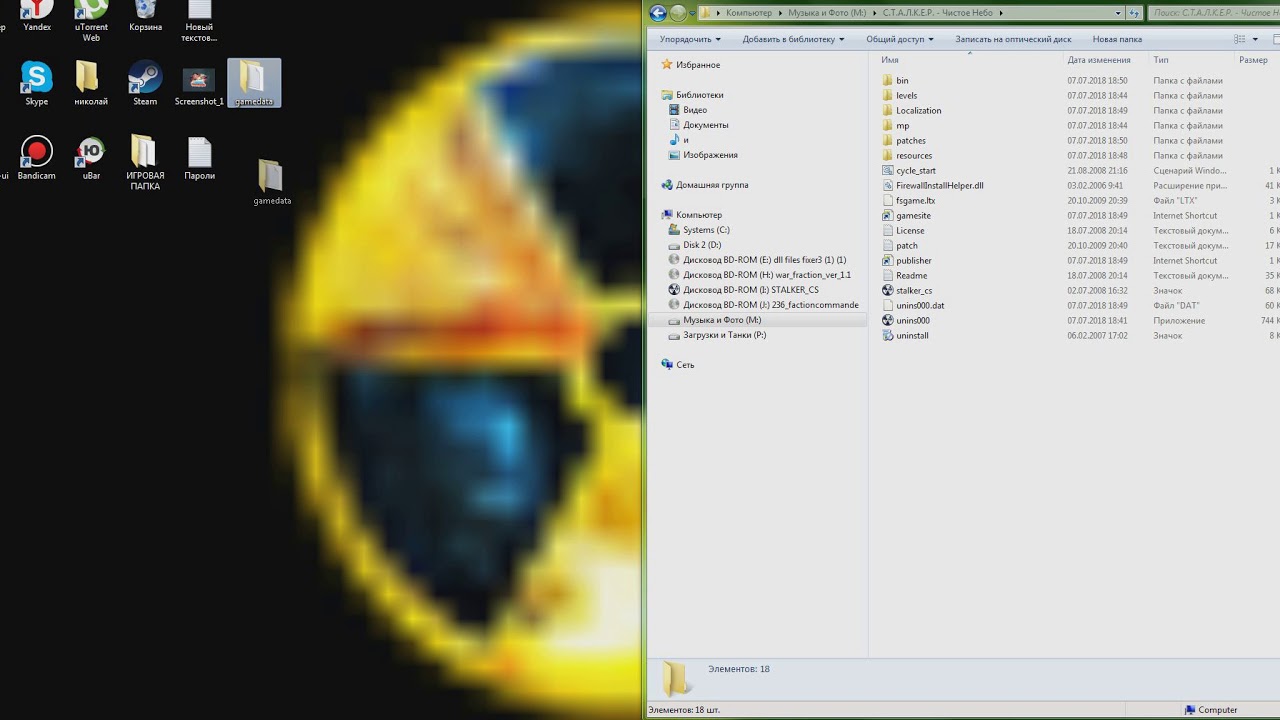Select BD-ROM (I:) STALKER_CS drive

(x=744, y=290)
